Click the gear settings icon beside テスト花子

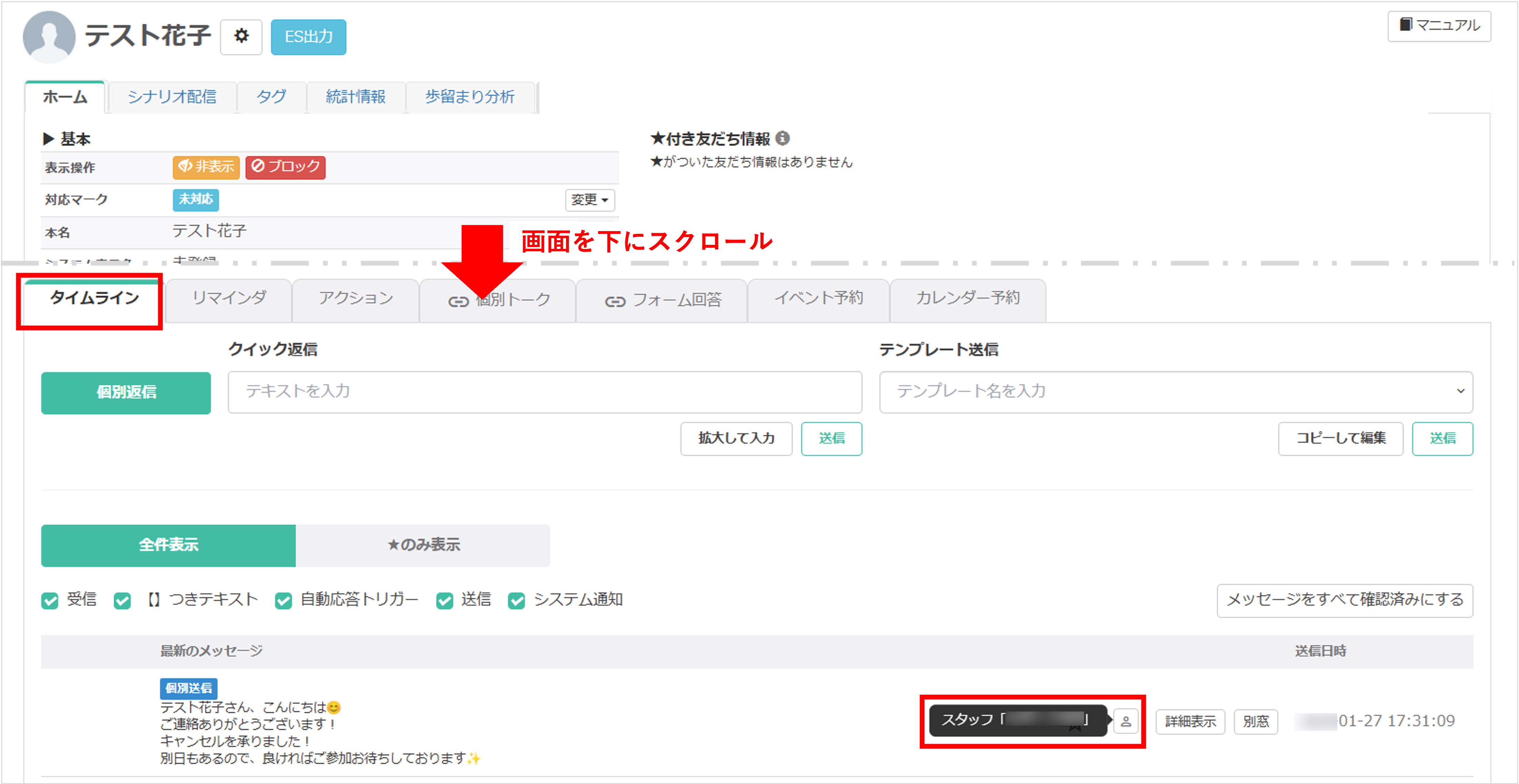coord(240,36)
